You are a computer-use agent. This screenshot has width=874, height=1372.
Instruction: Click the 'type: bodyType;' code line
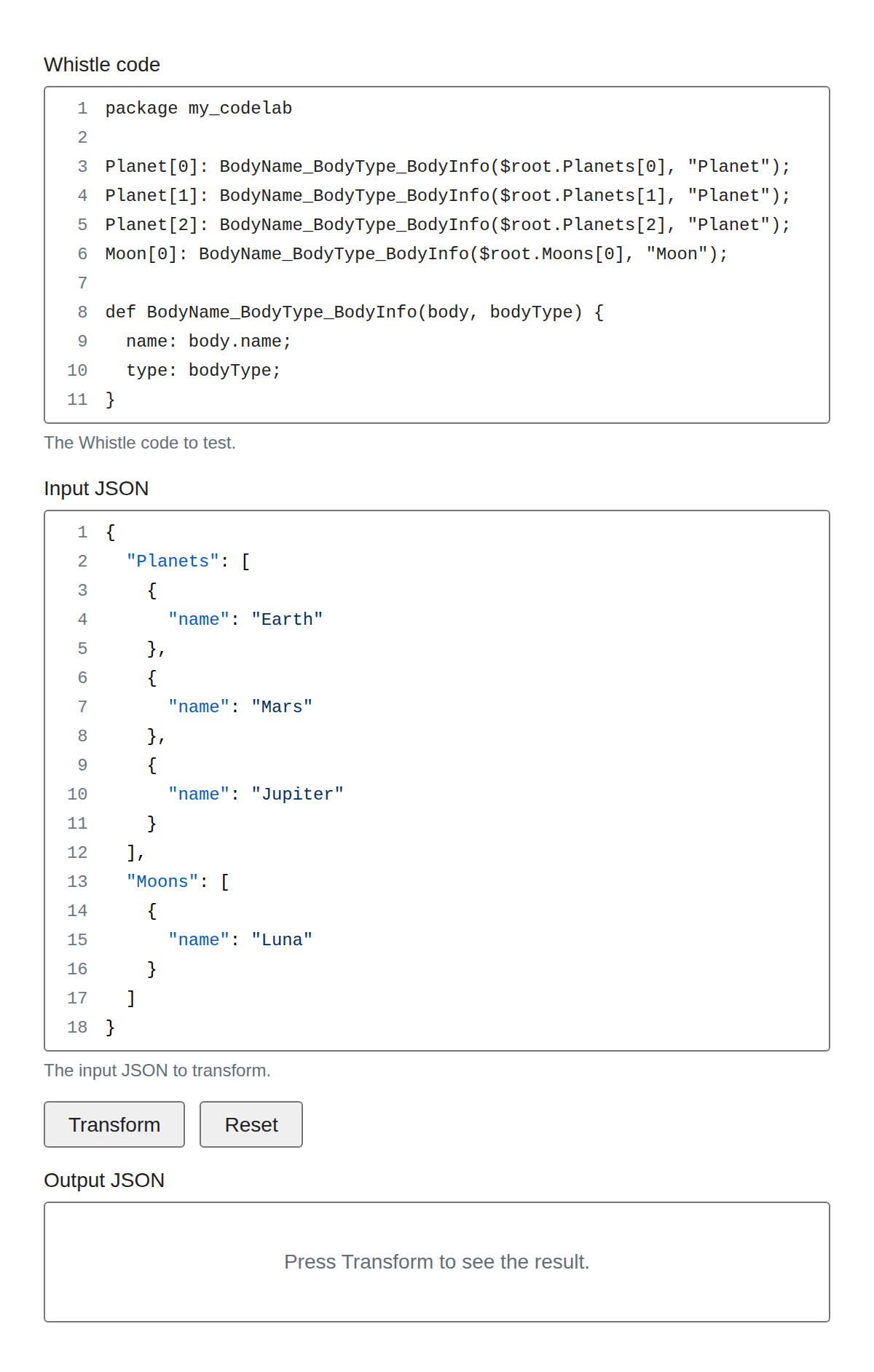[204, 371]
